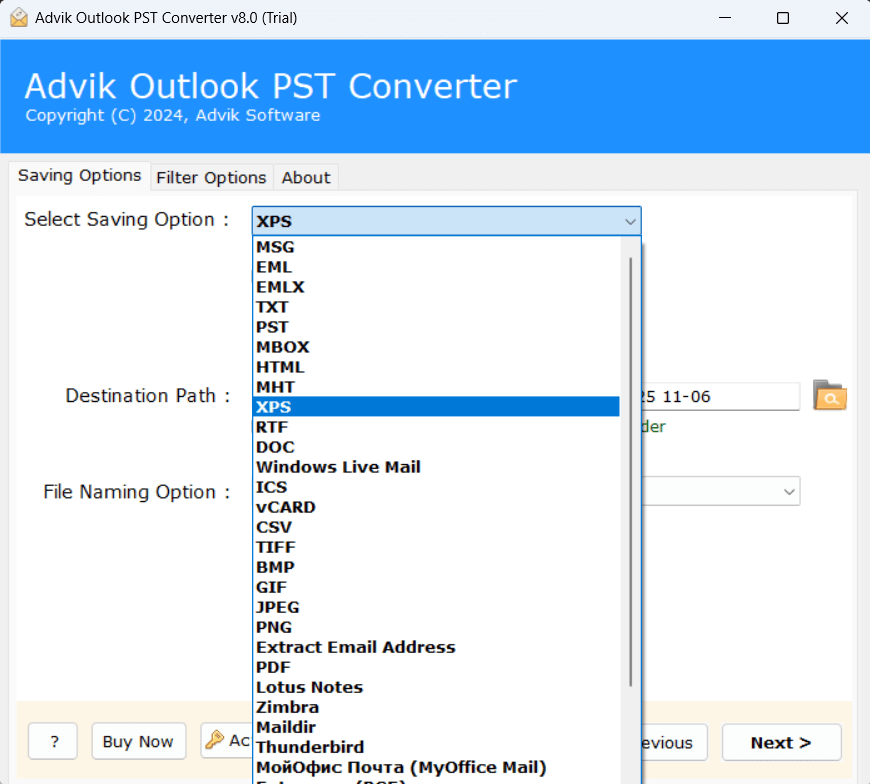This screenshot has height=784, width=870.
Task: Click the dropdown list vertical scrollbar
Action: pyautogui.click(x=630, y=472)
